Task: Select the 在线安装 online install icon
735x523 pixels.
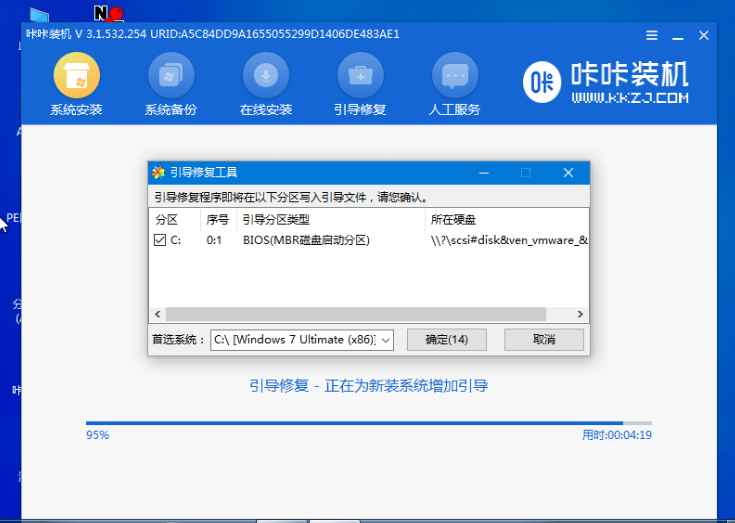Action: (266, 76)
